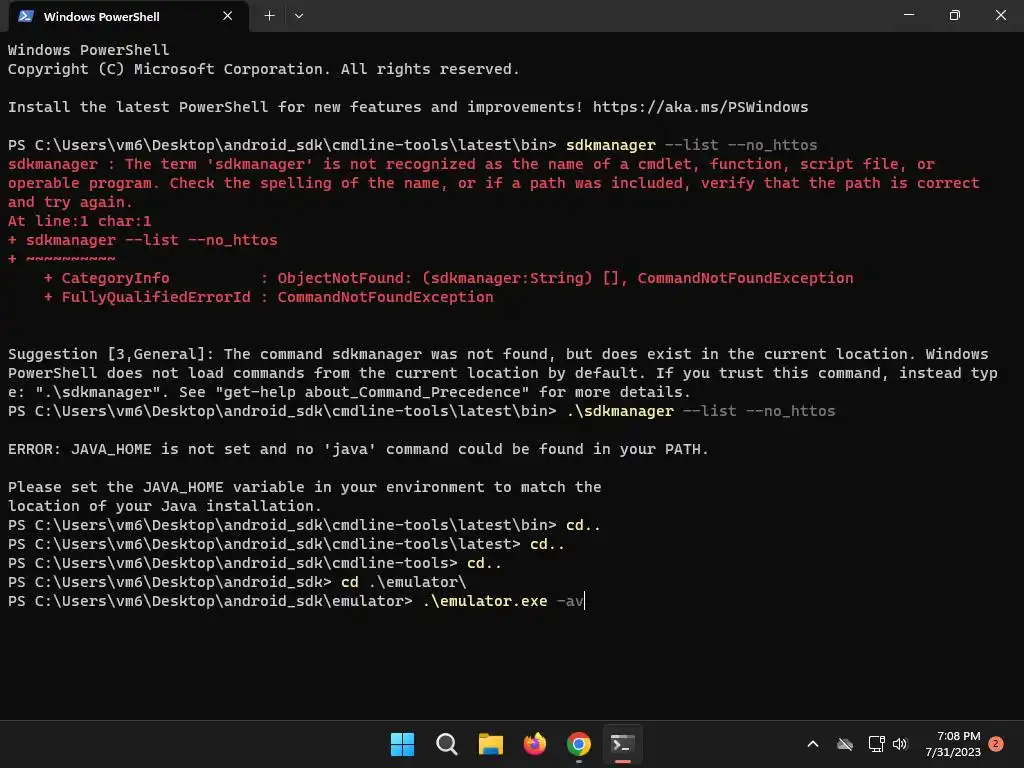Open the Windows Start menu
1024x768 pixels.
click(402, 744)
